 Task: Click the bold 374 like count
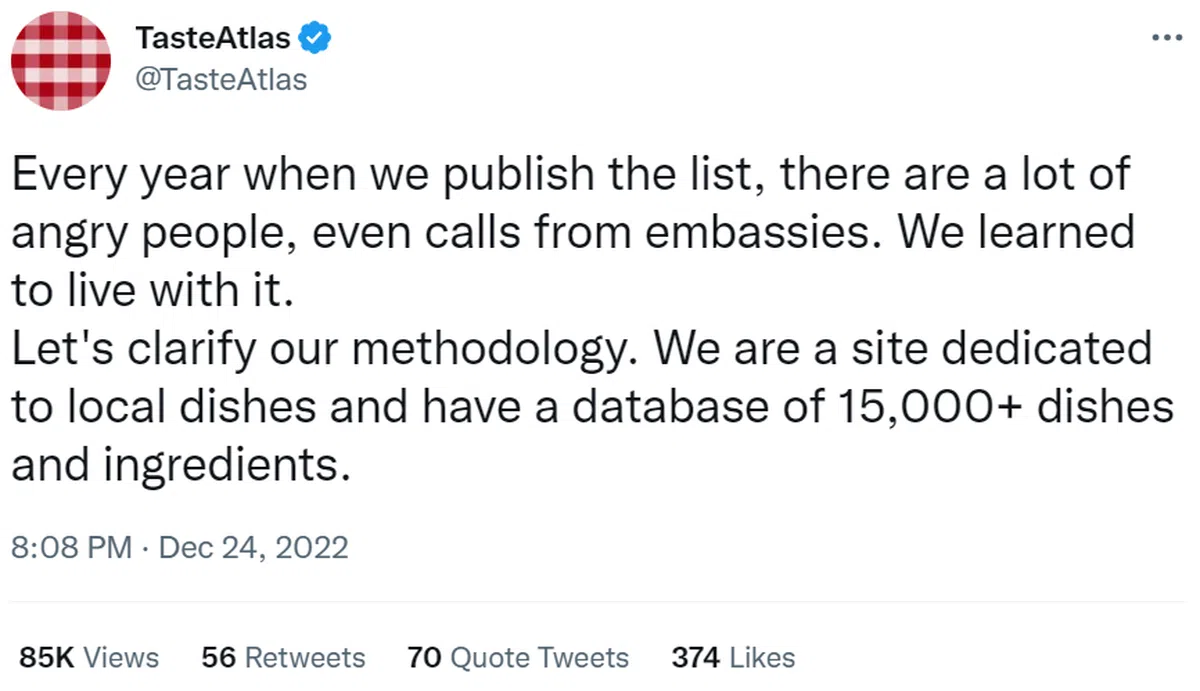point(696,657)
